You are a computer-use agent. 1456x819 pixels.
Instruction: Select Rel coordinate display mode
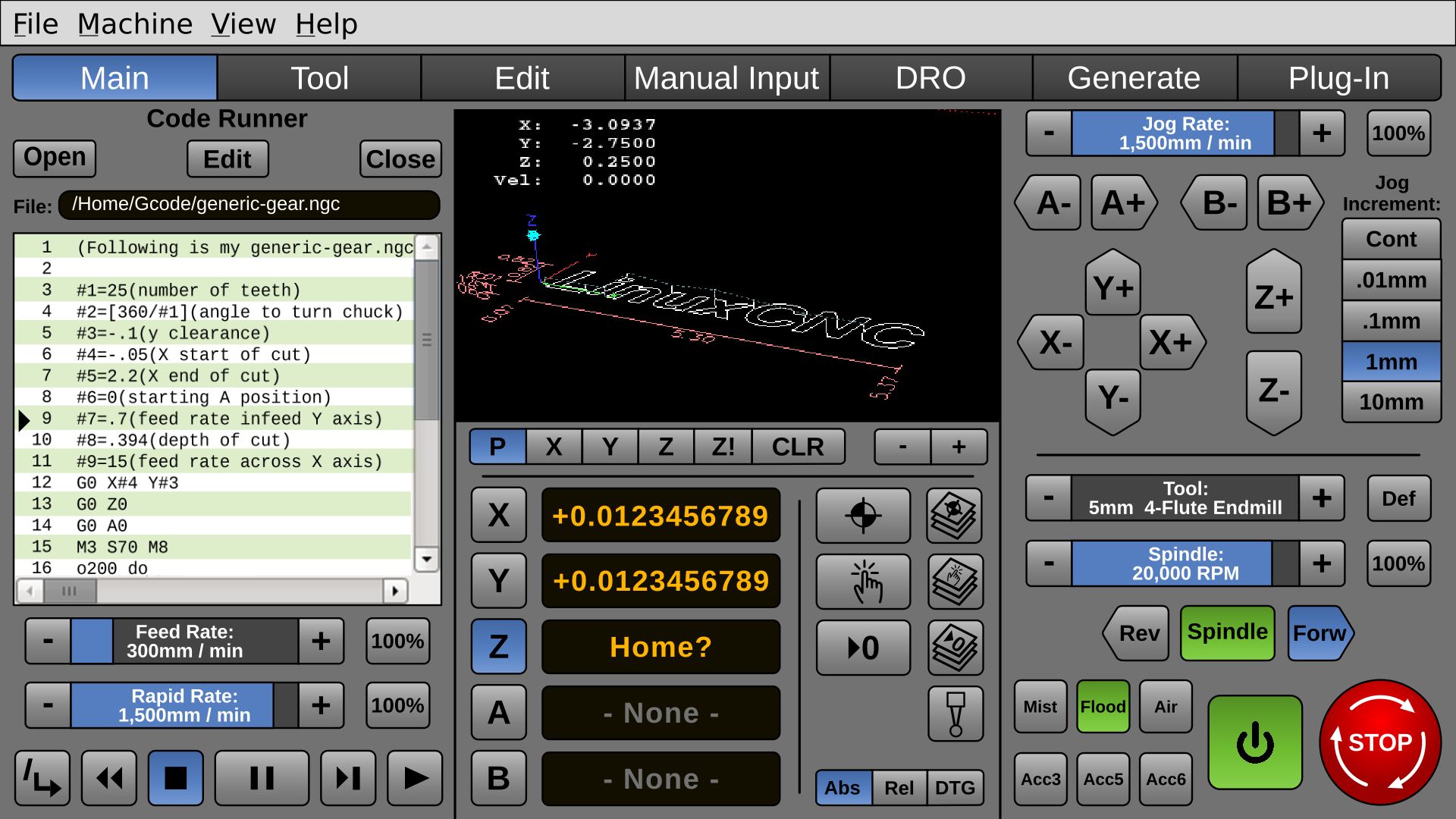click(899, 788)
